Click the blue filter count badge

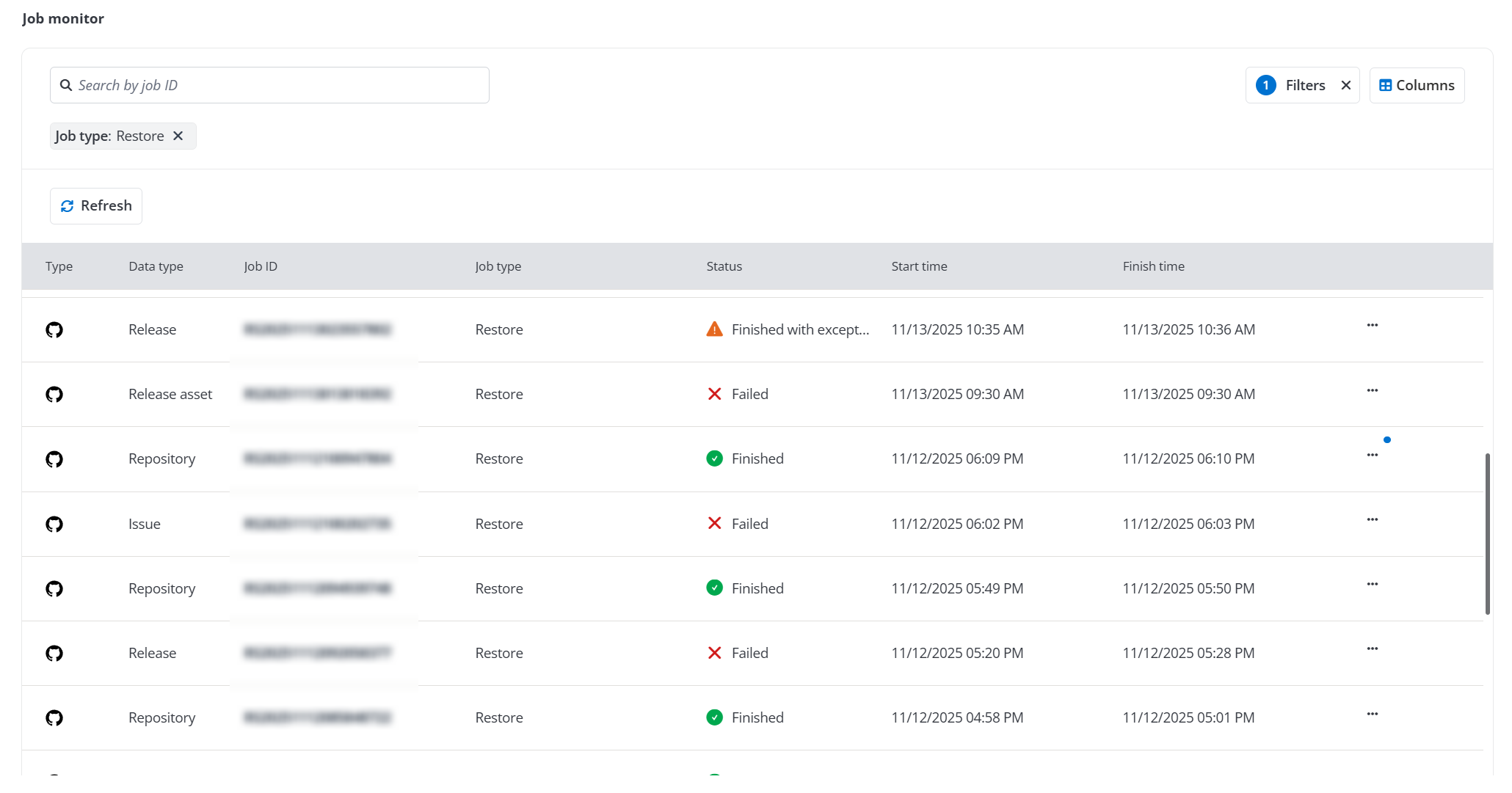(x=1265, y=84)
